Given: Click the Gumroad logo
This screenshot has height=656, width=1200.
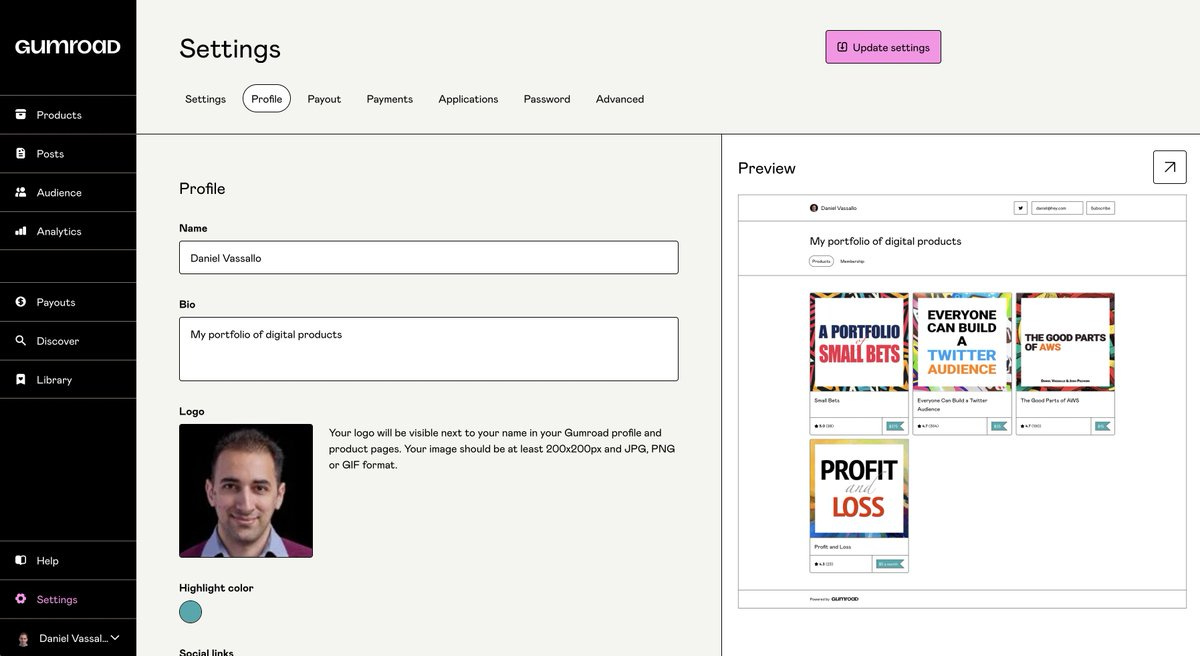Looking at the screenshot, I should (68, 47).
